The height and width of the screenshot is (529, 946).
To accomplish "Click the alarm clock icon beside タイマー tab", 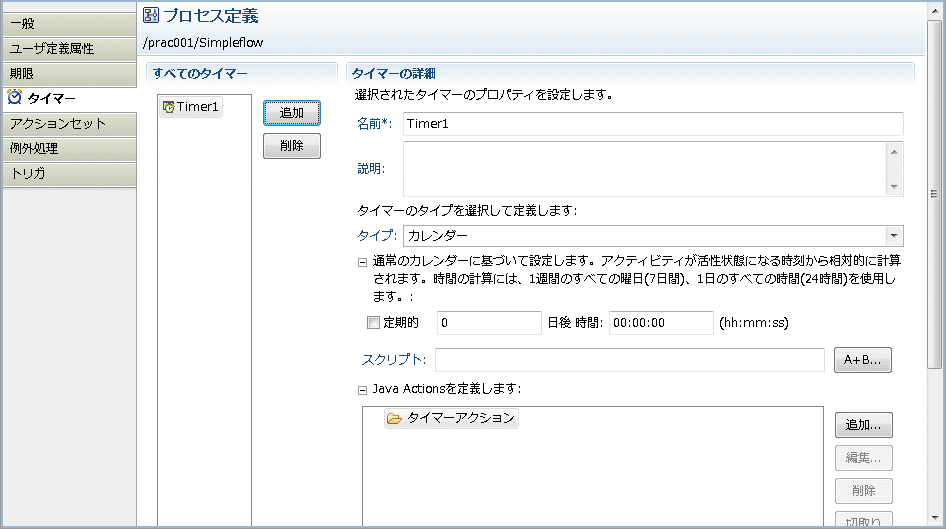I will (x=14, y=97).
